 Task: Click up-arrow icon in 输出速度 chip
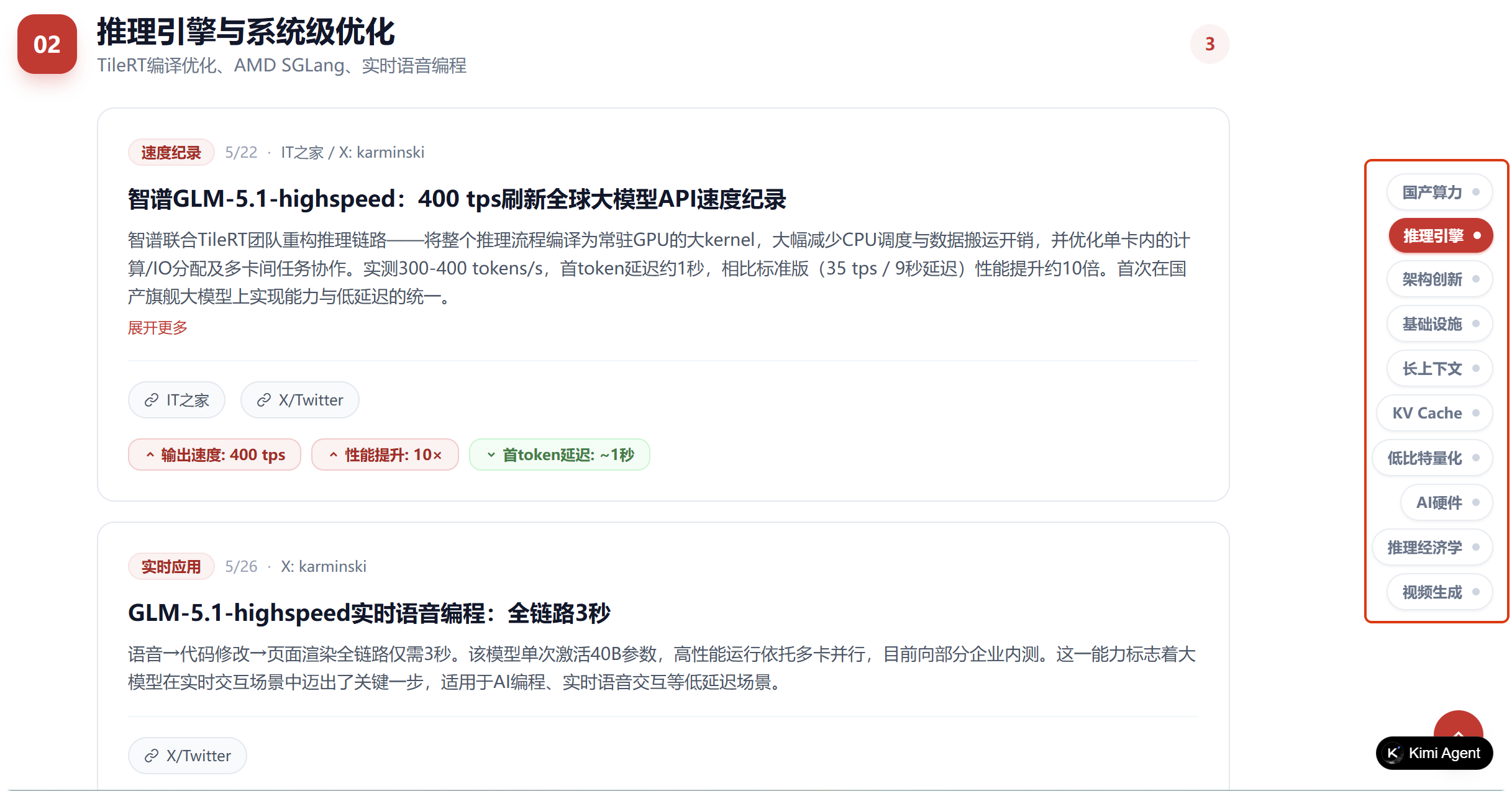click(x=150, y=454)
